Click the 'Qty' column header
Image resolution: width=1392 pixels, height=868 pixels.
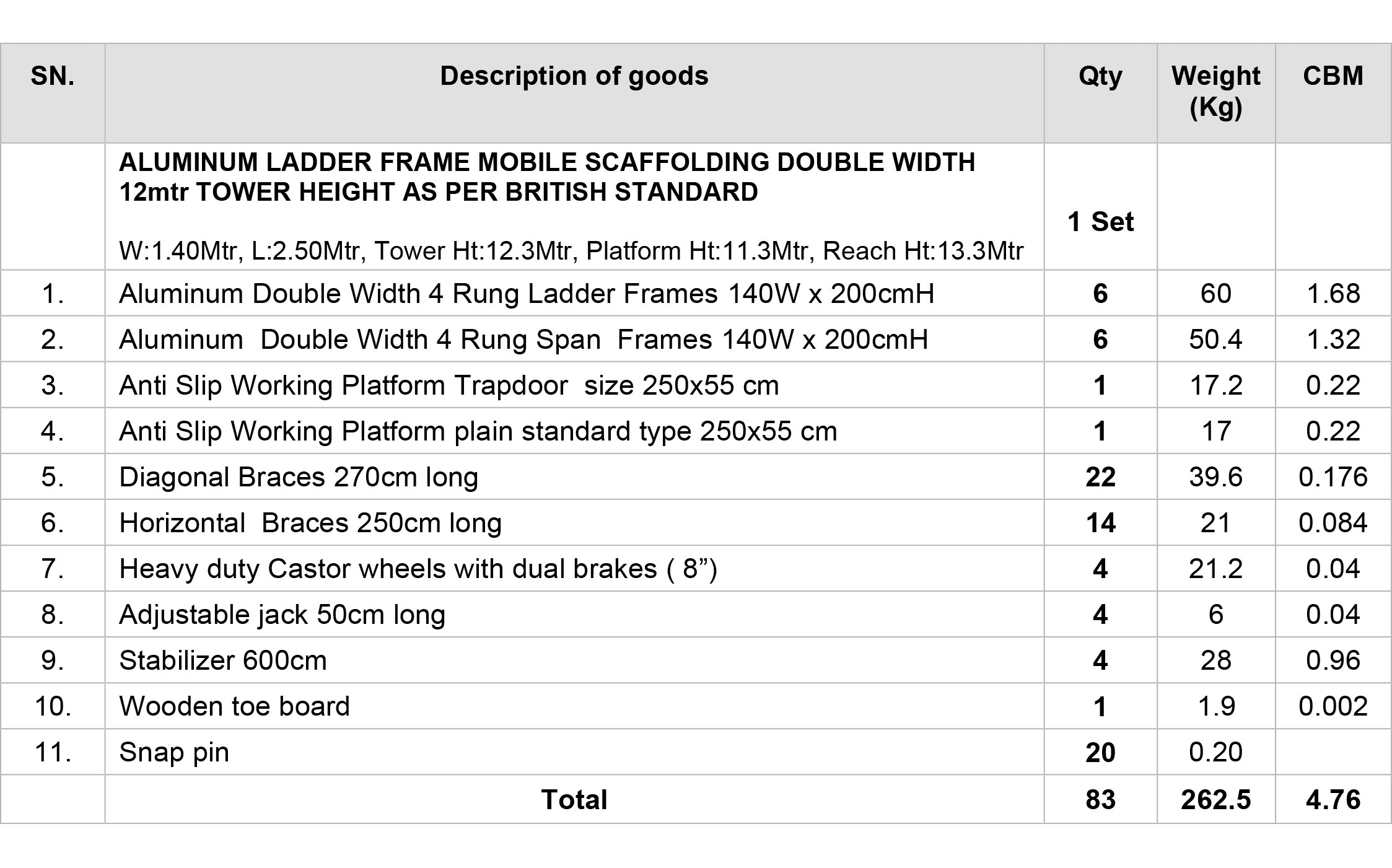coord(1100,93)
